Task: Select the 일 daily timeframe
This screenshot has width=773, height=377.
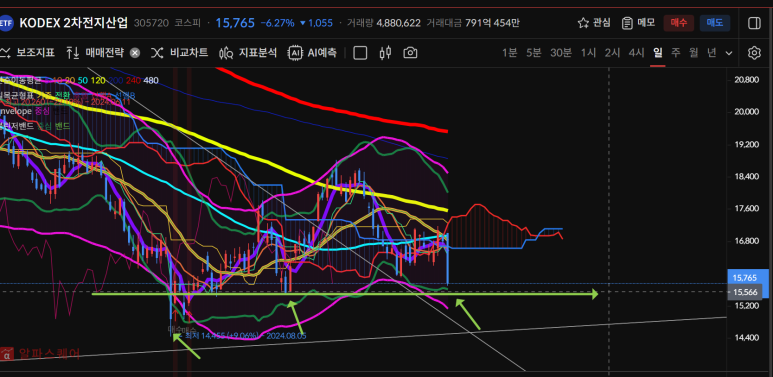Action: (x=658, y=53)
